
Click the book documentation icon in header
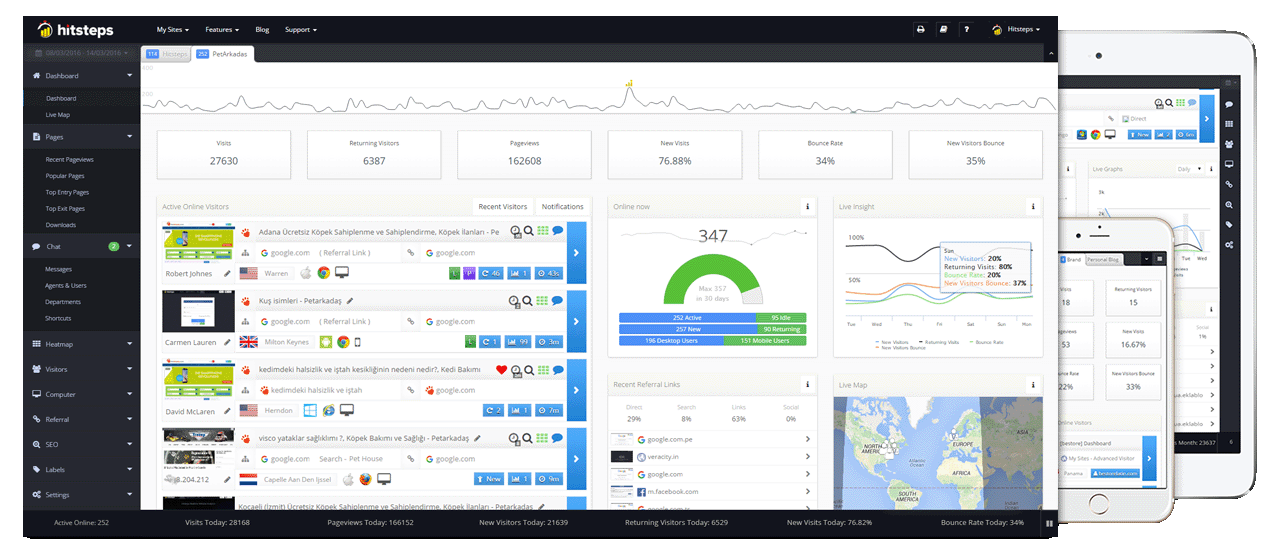coord(943,30)
